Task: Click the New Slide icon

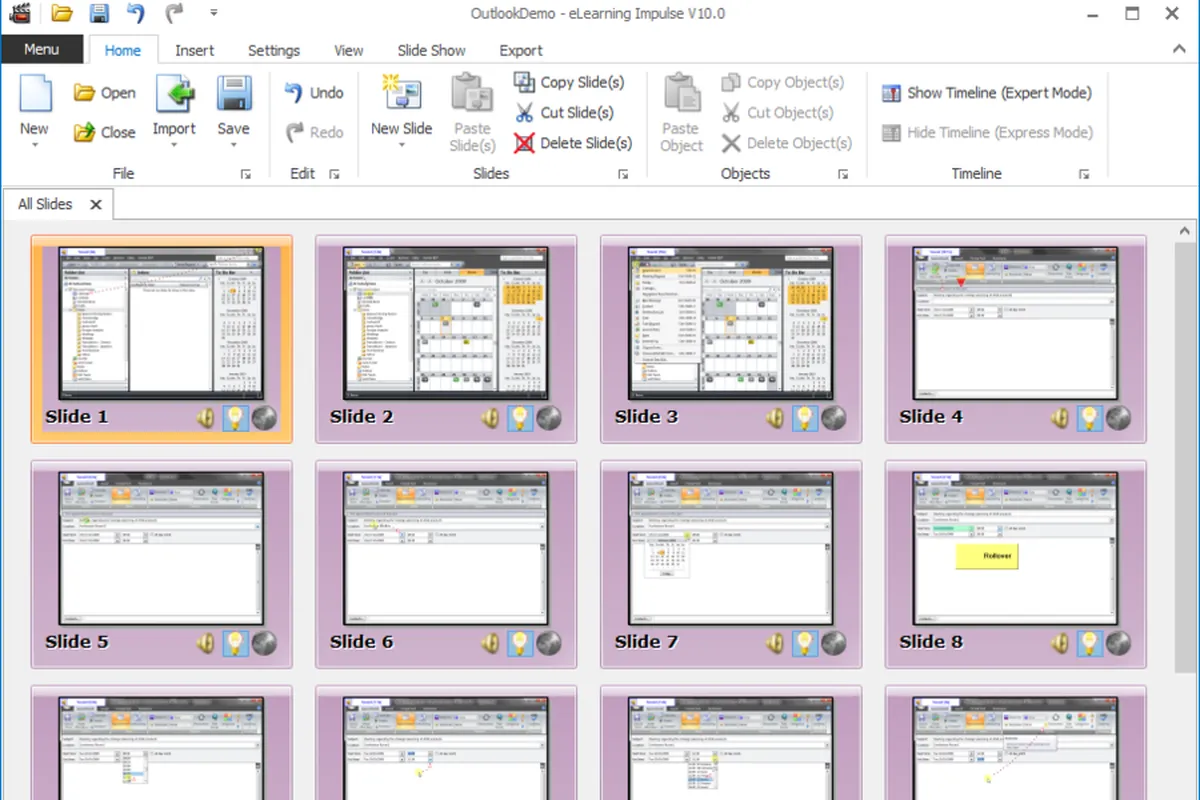Action: (401, 95)
